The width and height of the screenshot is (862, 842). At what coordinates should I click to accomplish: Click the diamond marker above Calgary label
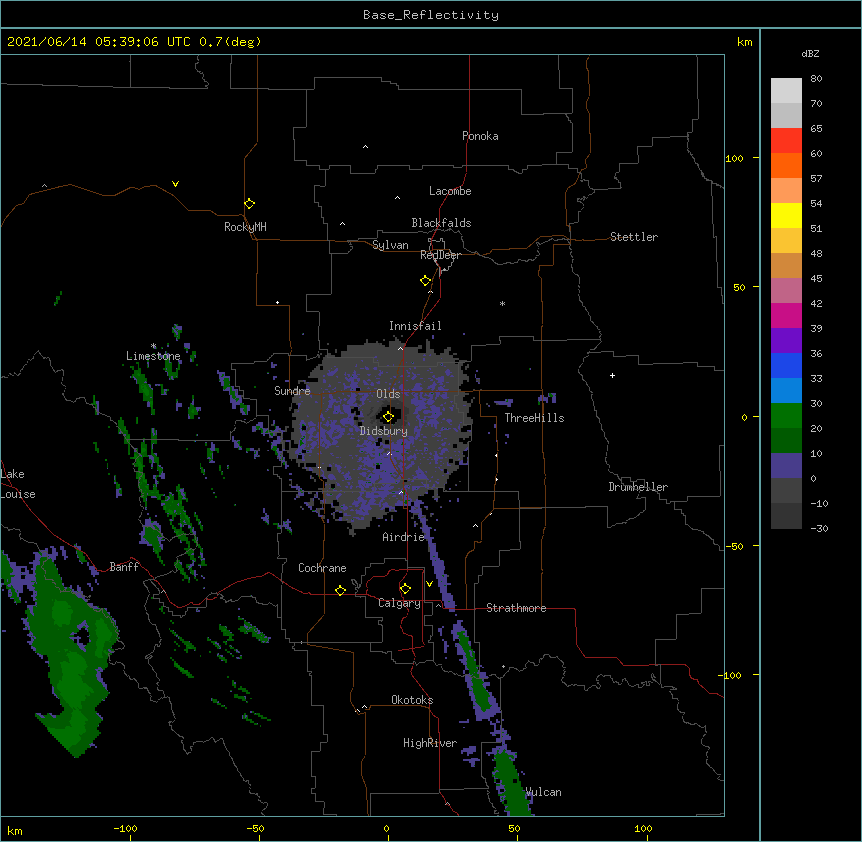(405, 589)
